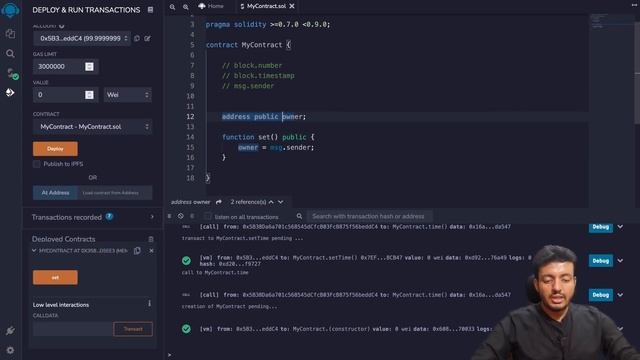Clear the terminal console

click(181, 216)
